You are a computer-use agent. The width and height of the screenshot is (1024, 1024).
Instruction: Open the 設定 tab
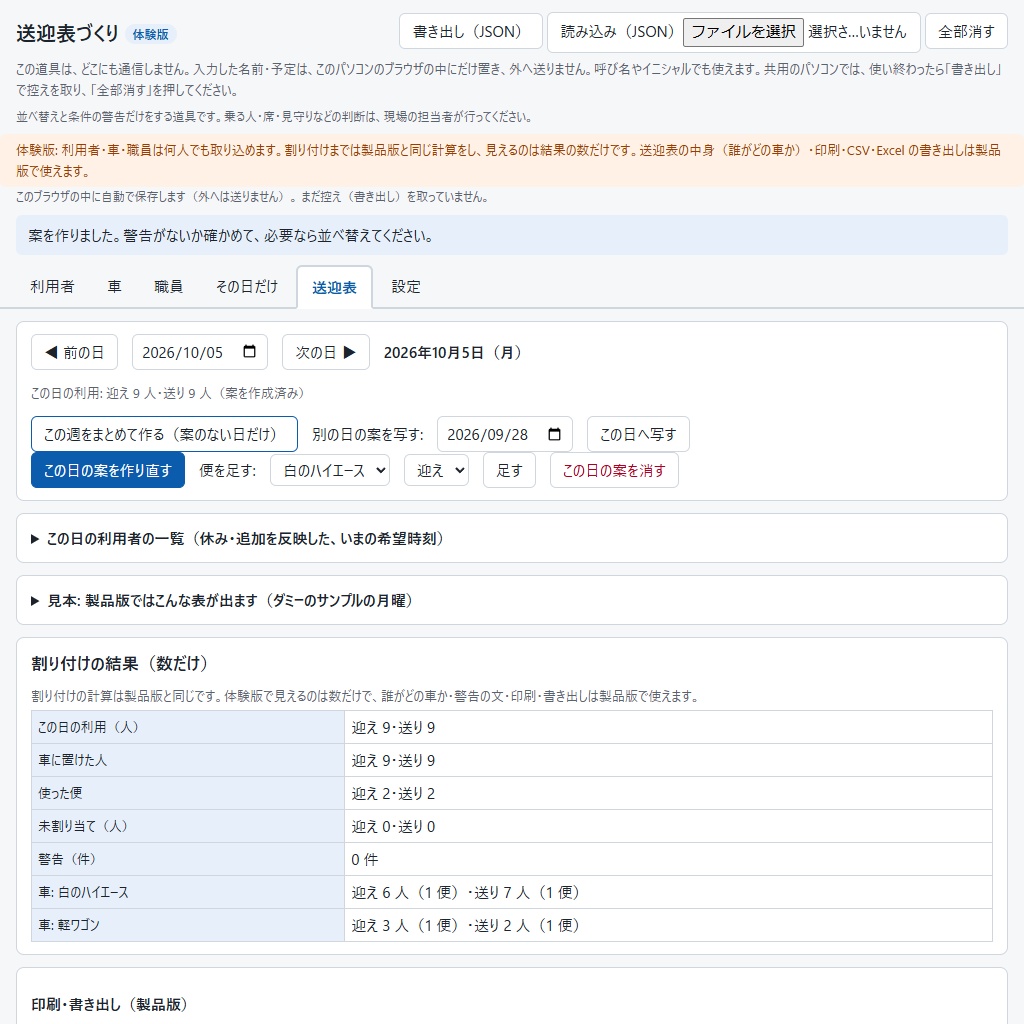click(x=406, y=286)
